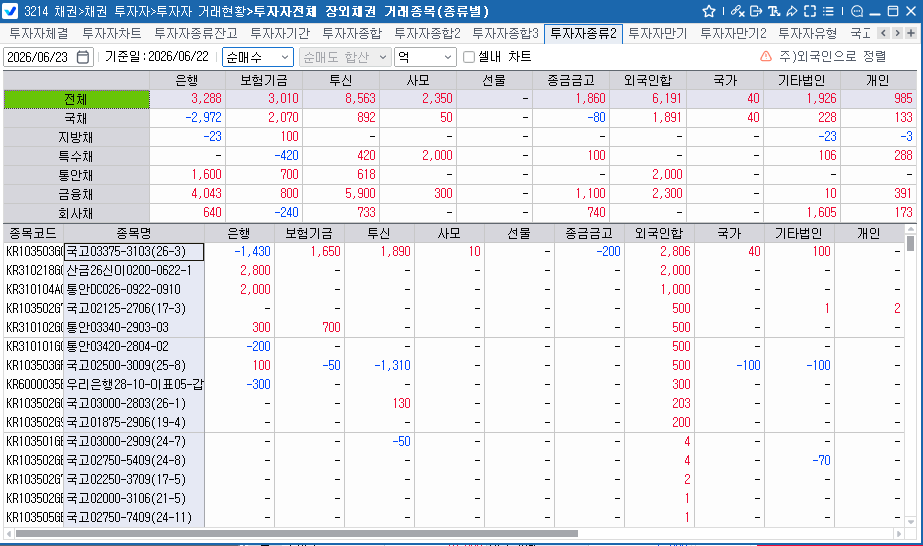Switch to the 투자자만기2 tab

click(x=733, y=34)
